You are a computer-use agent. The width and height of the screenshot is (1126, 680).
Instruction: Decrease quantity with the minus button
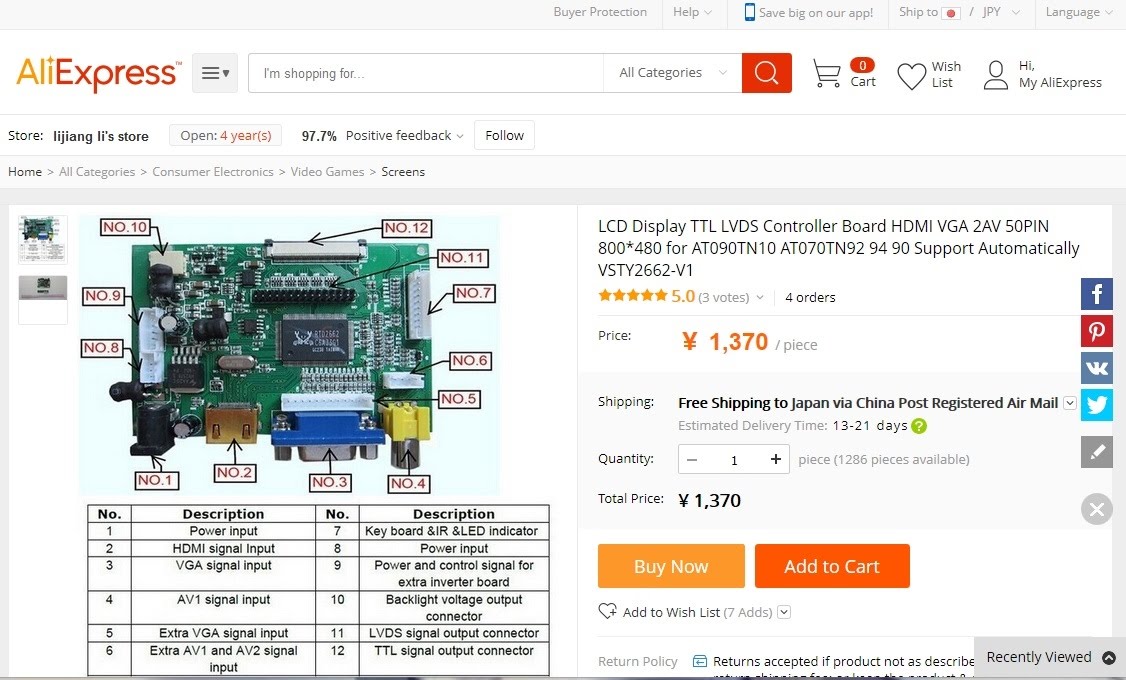point(692,460)
